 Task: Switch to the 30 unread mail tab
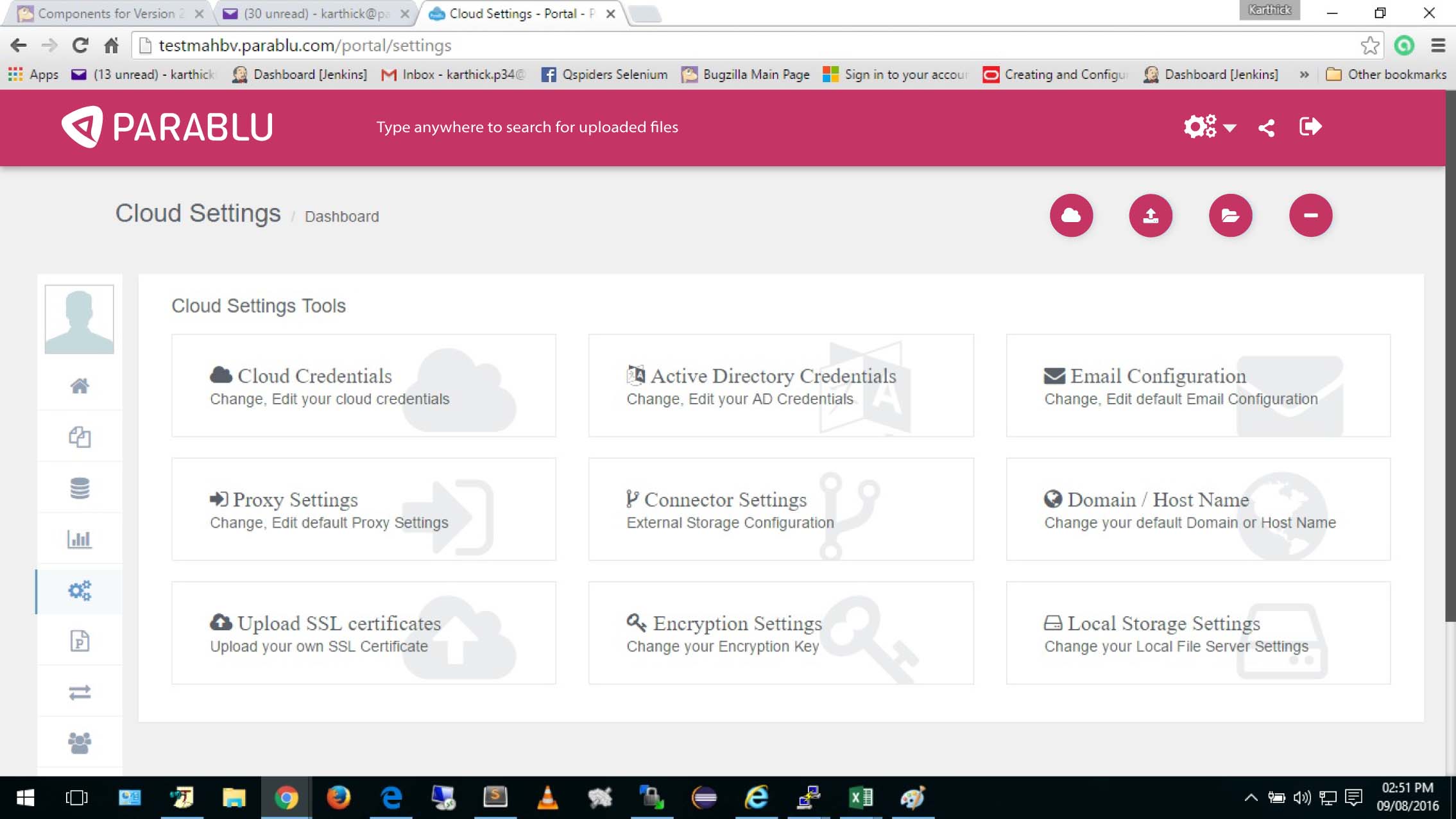(314, 13)
